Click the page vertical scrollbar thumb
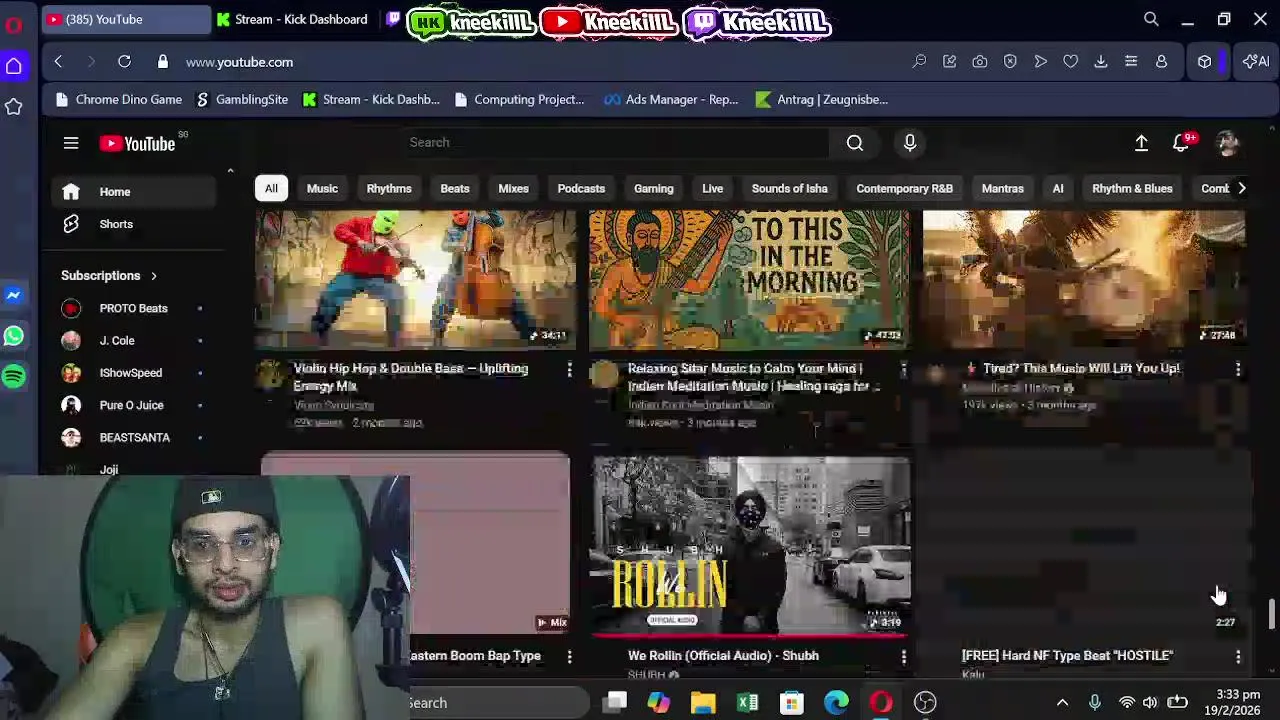Screen dimensions: 1280x720 point(1271,613)
